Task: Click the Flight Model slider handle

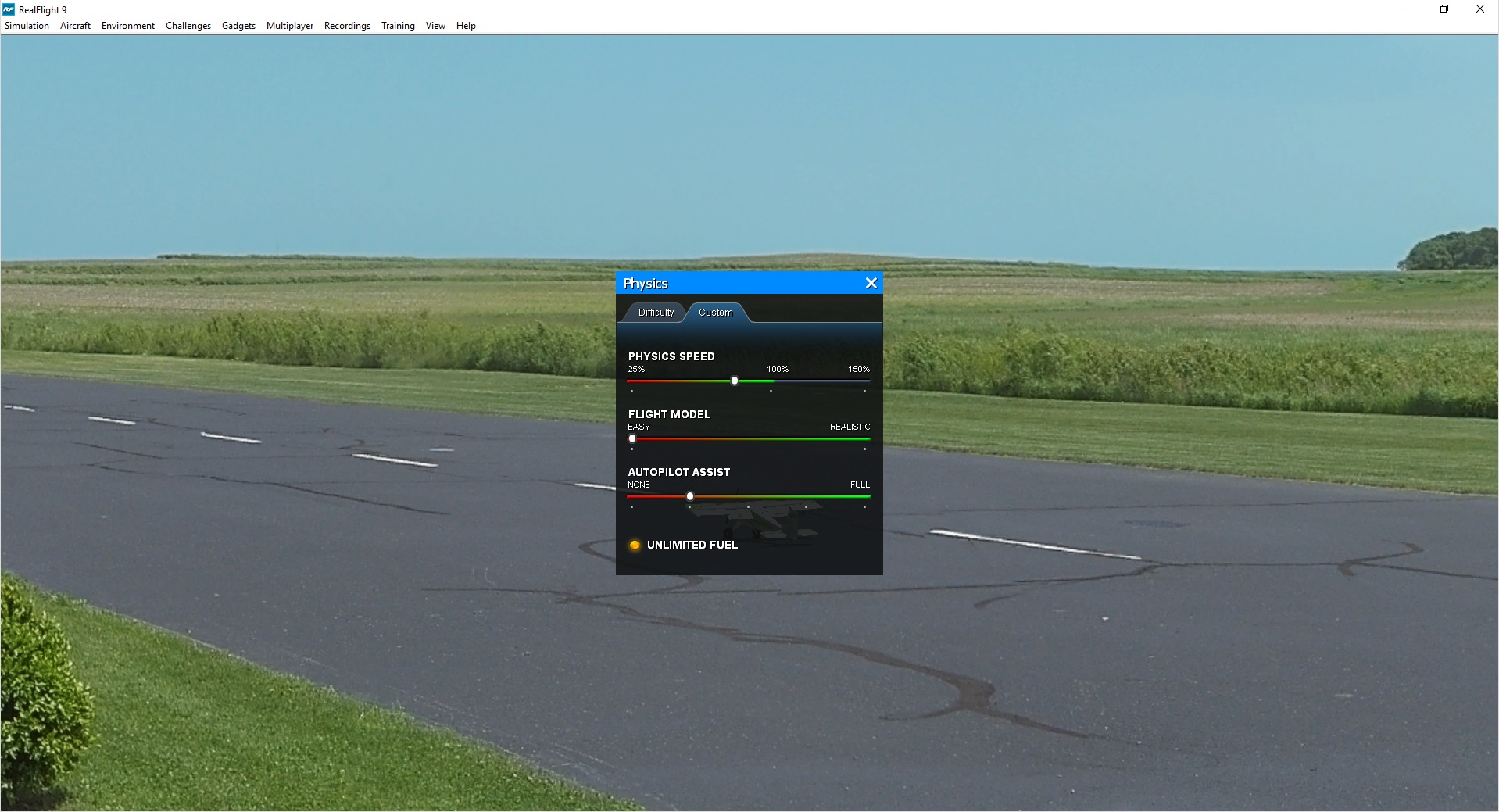Action: (x=632, y=438)
